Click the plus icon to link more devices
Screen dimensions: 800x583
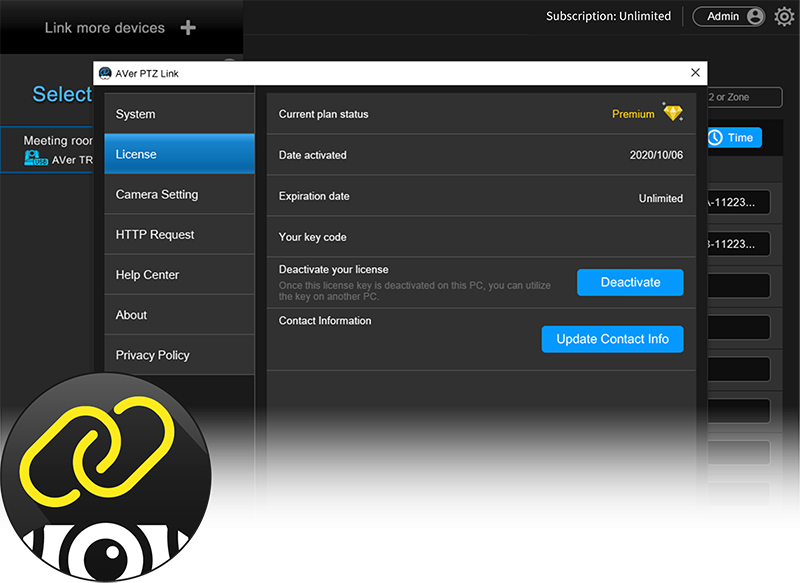click(x=188, y=28)
